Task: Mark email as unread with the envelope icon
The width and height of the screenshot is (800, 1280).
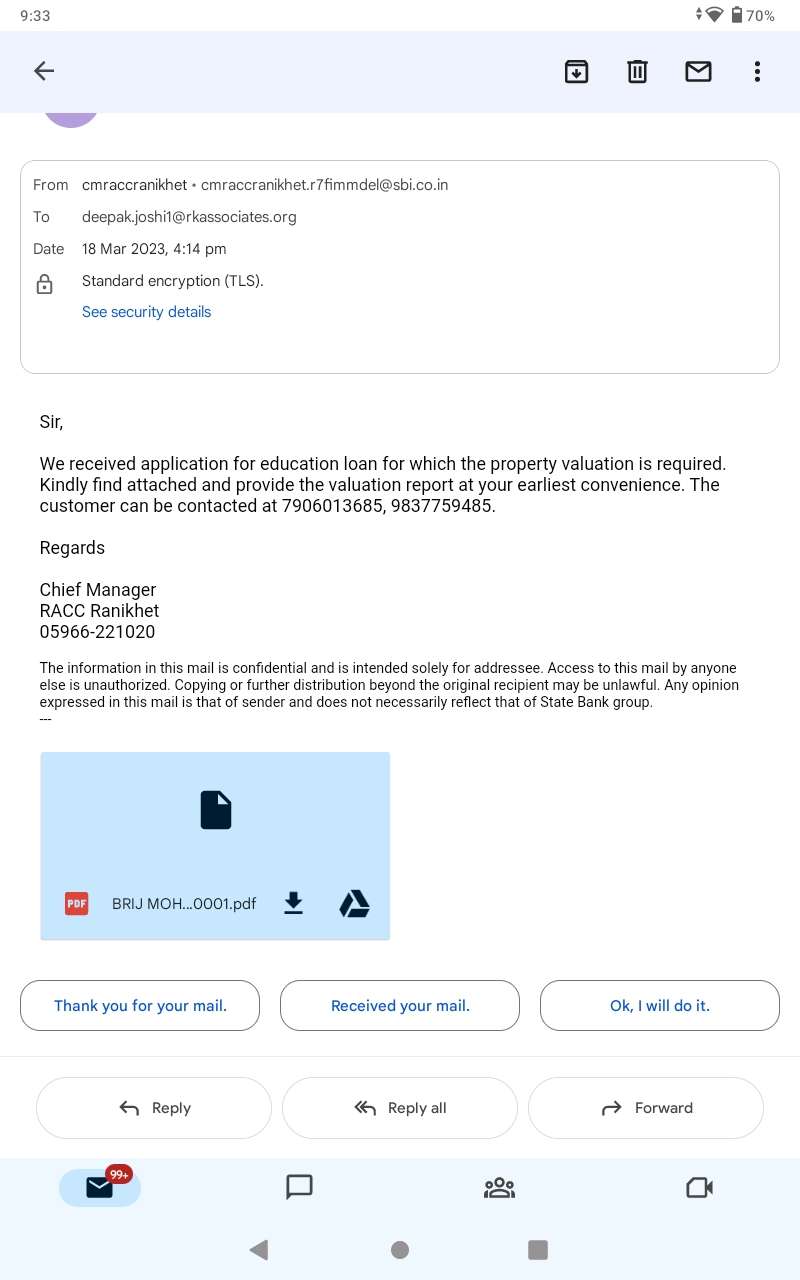Action: point(698,71)
